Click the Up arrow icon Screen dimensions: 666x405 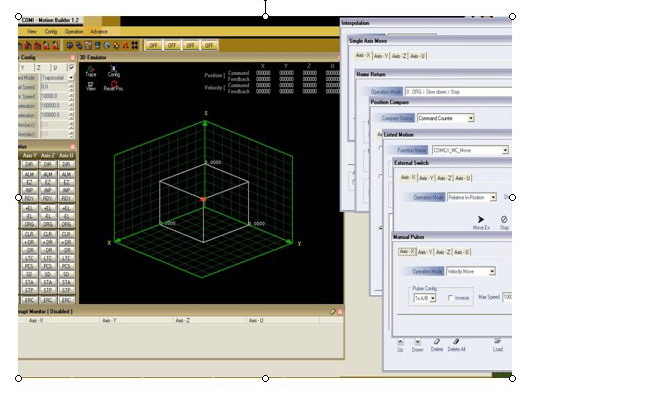(401, 342)
